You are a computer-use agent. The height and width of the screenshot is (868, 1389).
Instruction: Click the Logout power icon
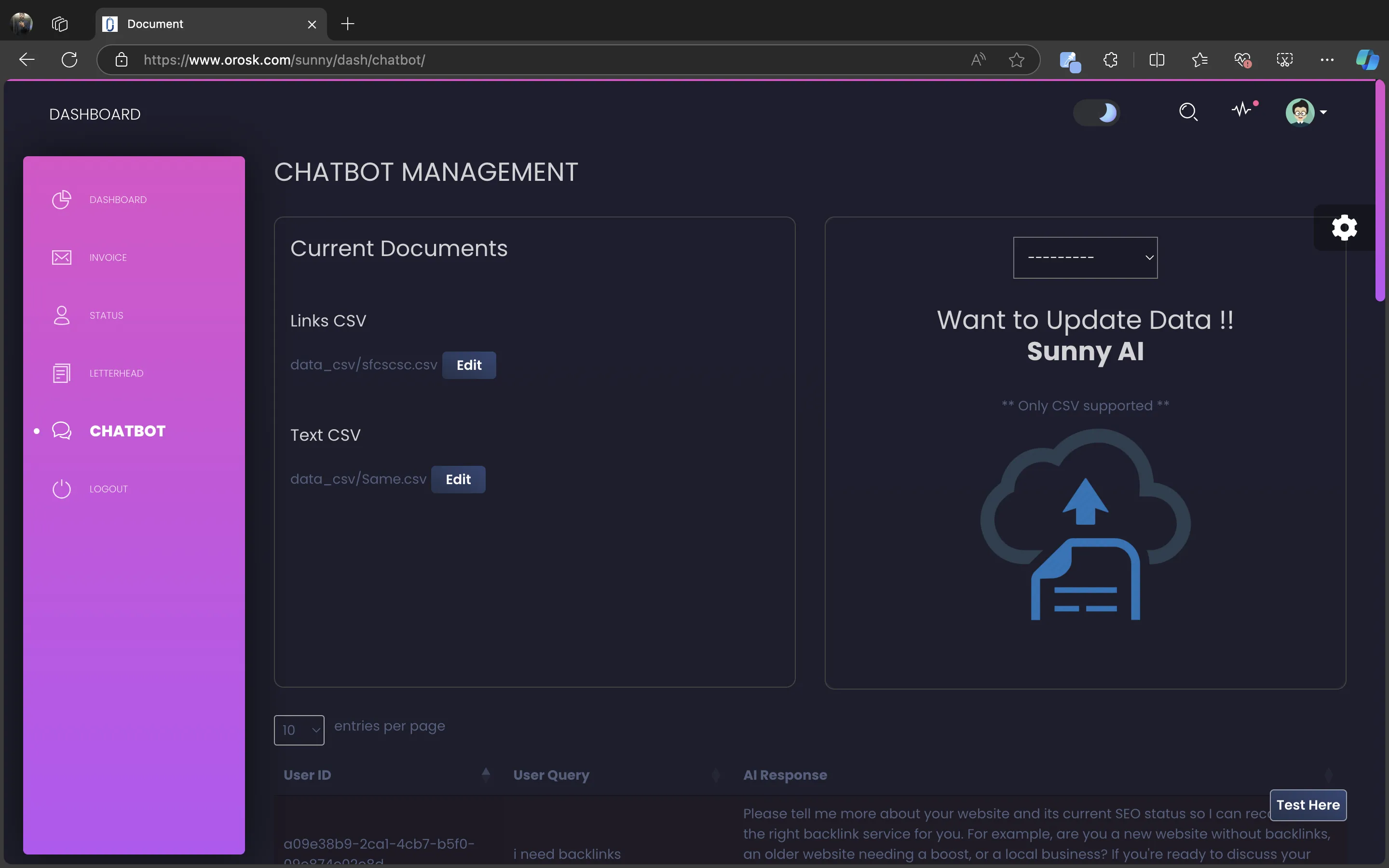[x=61, y=489]
